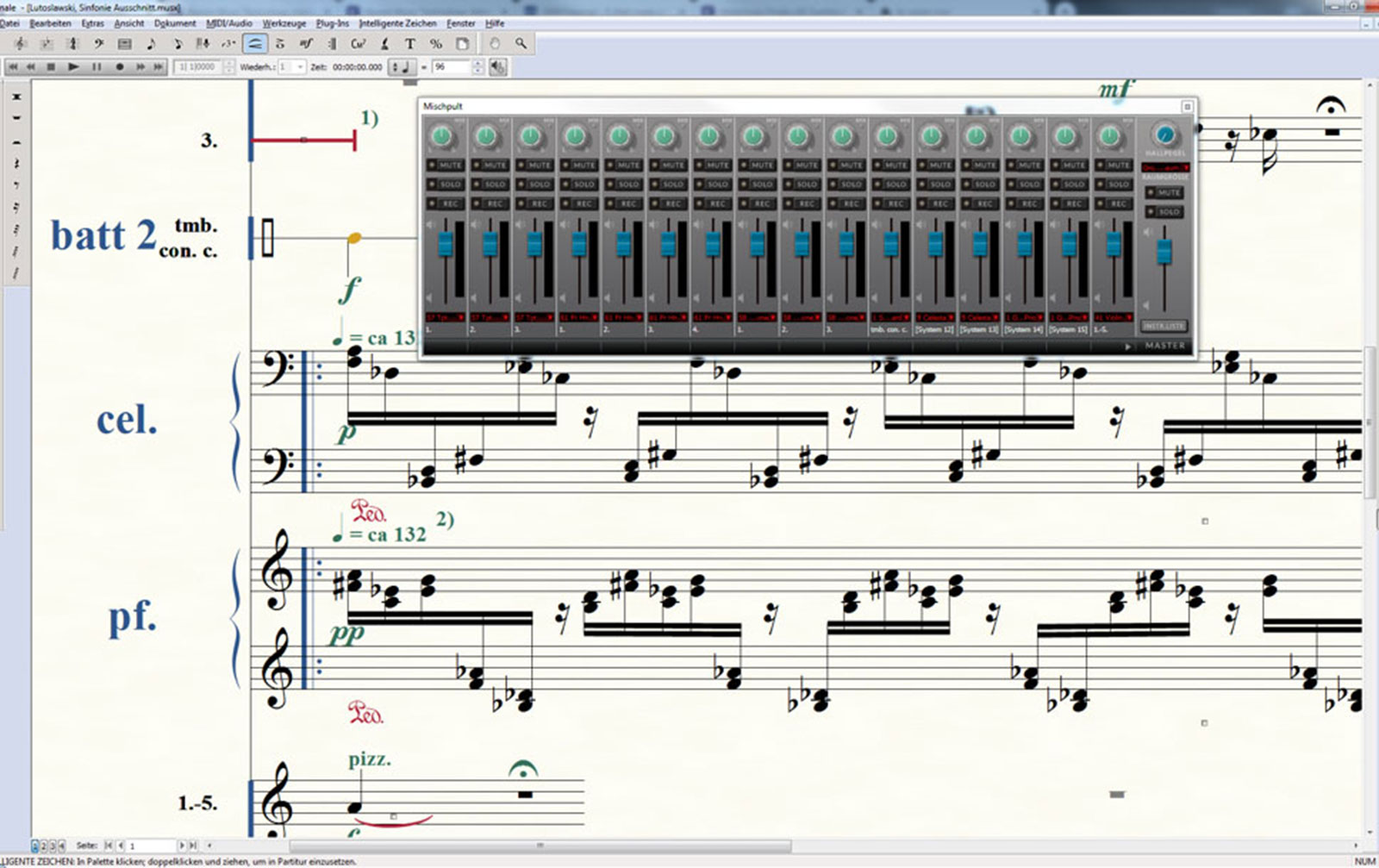Screen dimensions: 1379x868
Task: Close the Mischpult mixer window
Action: 1187,106
